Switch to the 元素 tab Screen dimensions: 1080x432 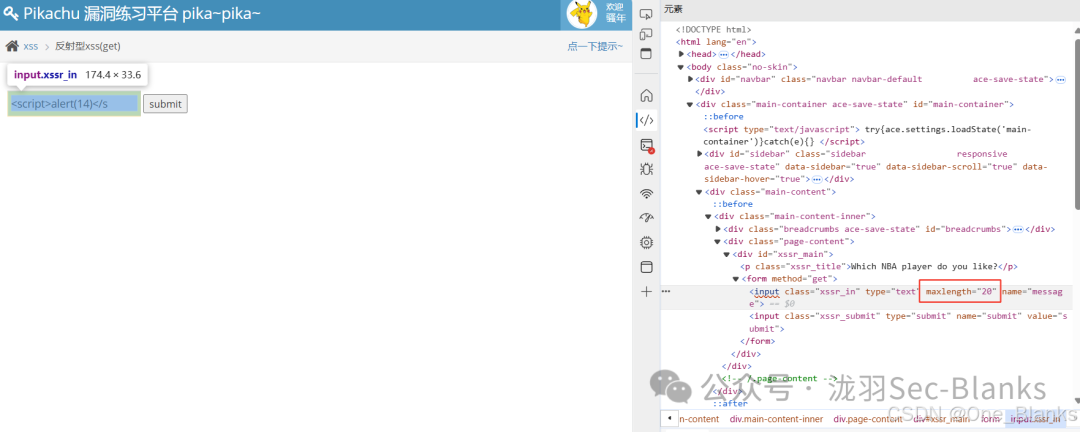673,9
